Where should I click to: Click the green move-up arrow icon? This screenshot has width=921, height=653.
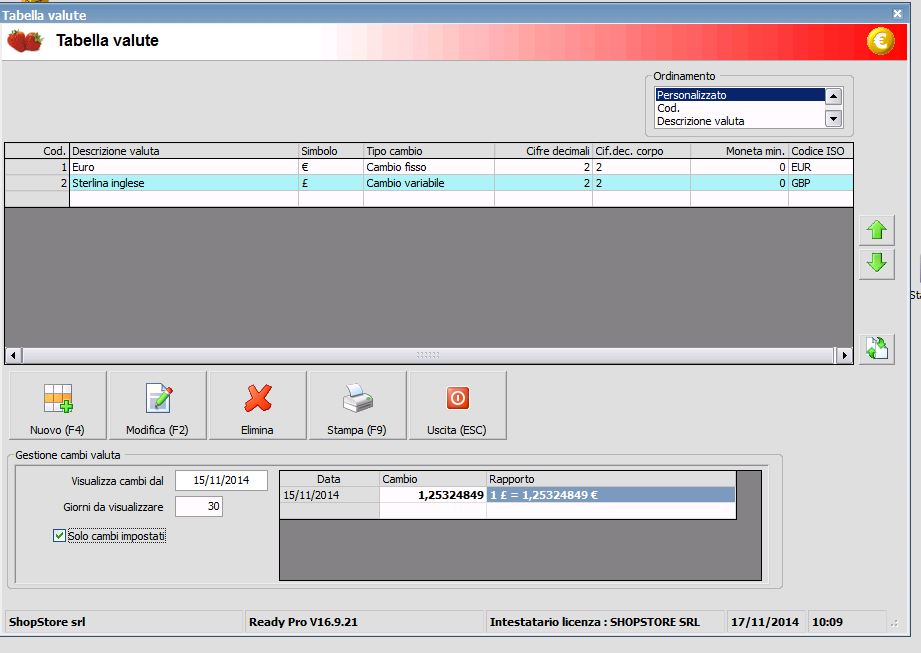[x=876, y=230]
